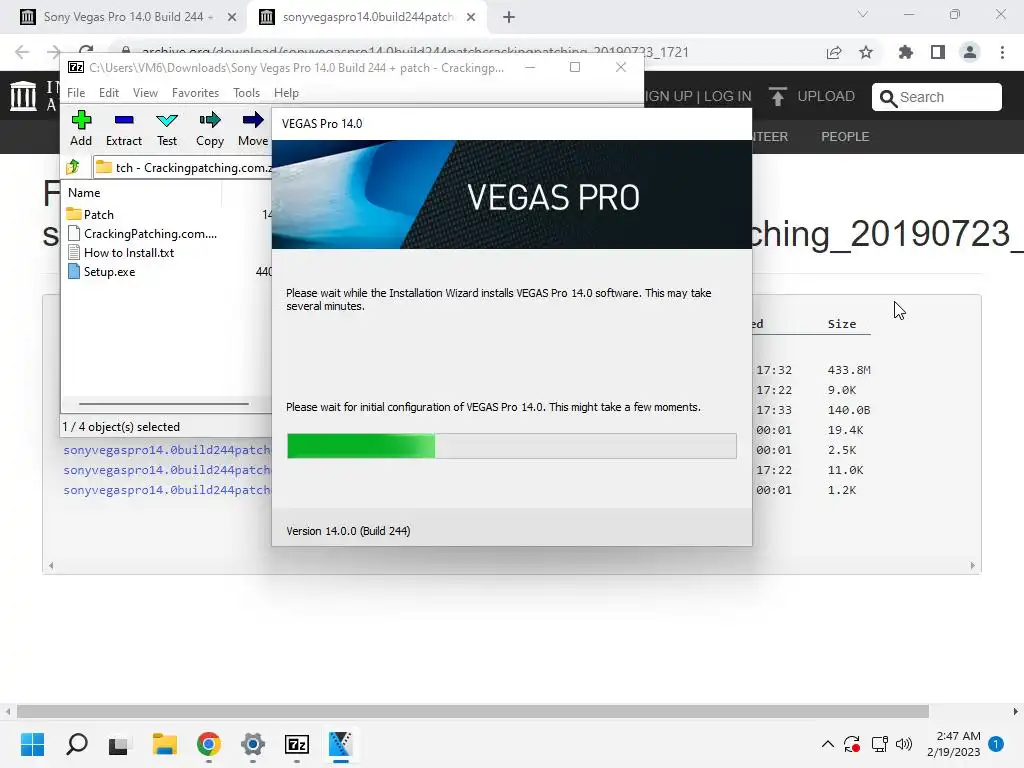This screenshot has height=768, width=1024.
Task: Close the Sony Vegas Pro 14.0 browser tab
Action: [x=232, y=18]
